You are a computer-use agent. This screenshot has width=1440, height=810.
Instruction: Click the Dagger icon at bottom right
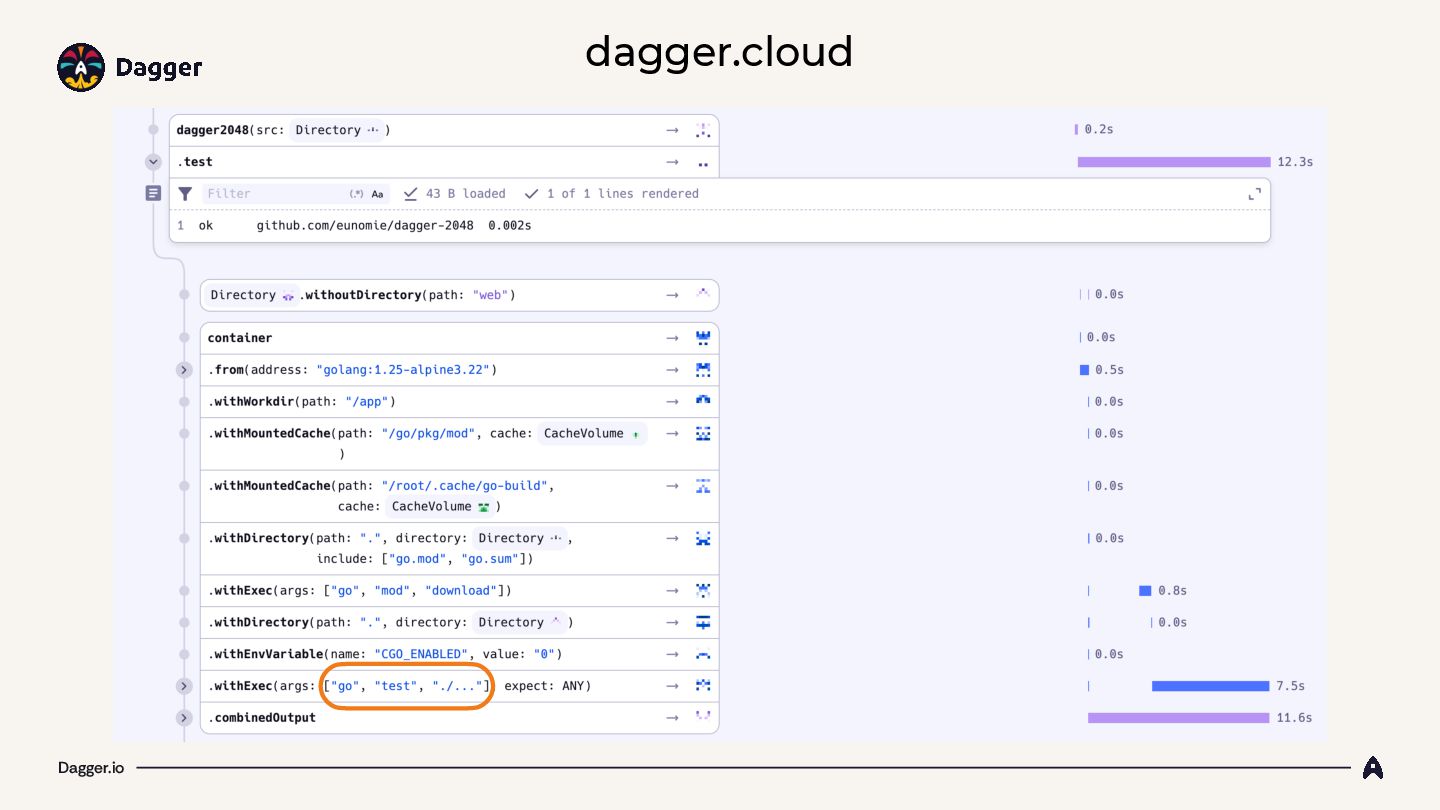[x=1373, y=768]
